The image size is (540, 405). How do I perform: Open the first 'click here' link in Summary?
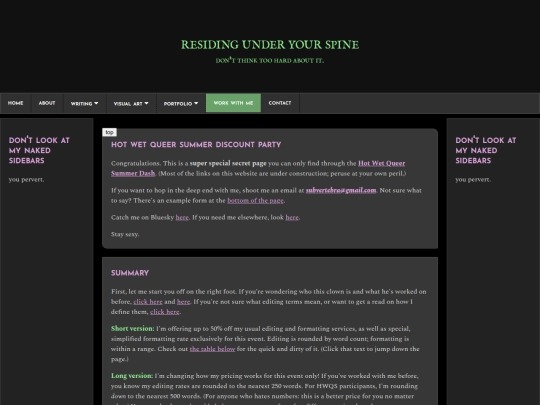(x=148, y=302)
